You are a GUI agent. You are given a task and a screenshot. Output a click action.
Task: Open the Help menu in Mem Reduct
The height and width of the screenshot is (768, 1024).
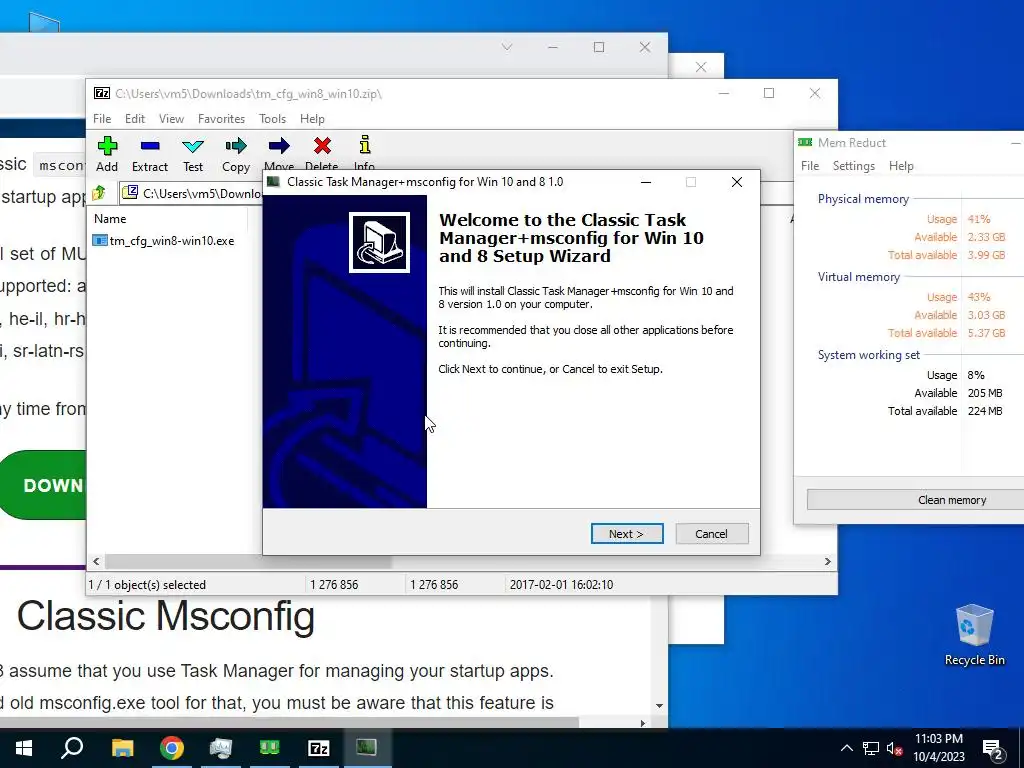tap(901, 166)
